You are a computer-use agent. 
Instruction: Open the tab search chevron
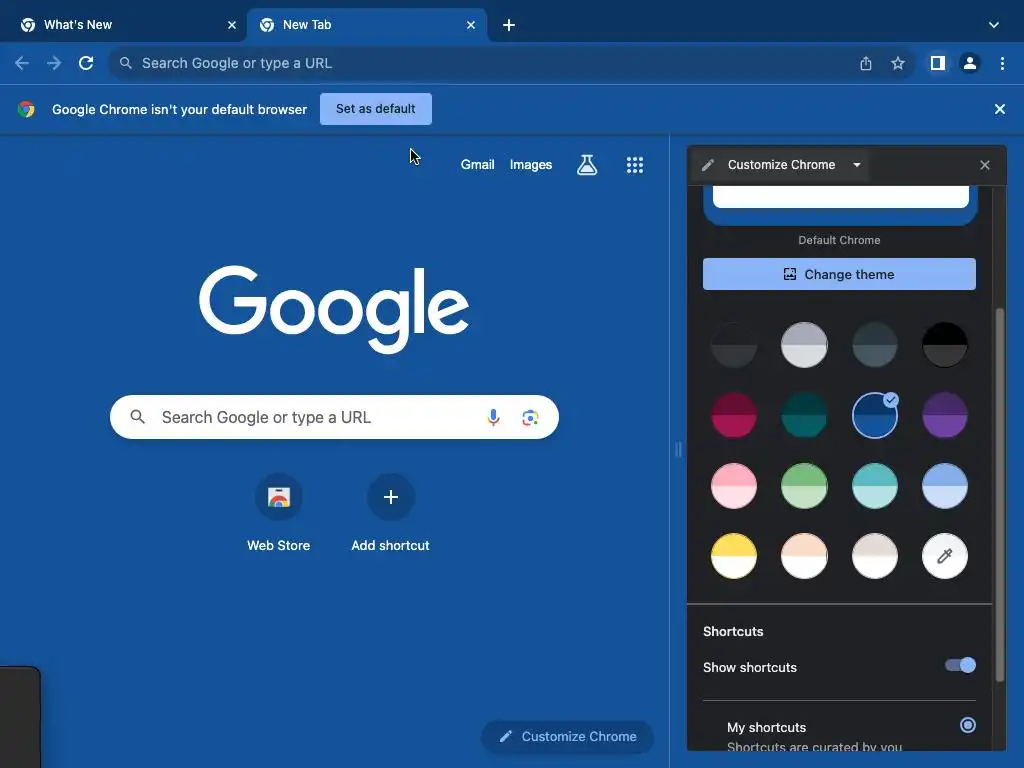pos(993,25)
